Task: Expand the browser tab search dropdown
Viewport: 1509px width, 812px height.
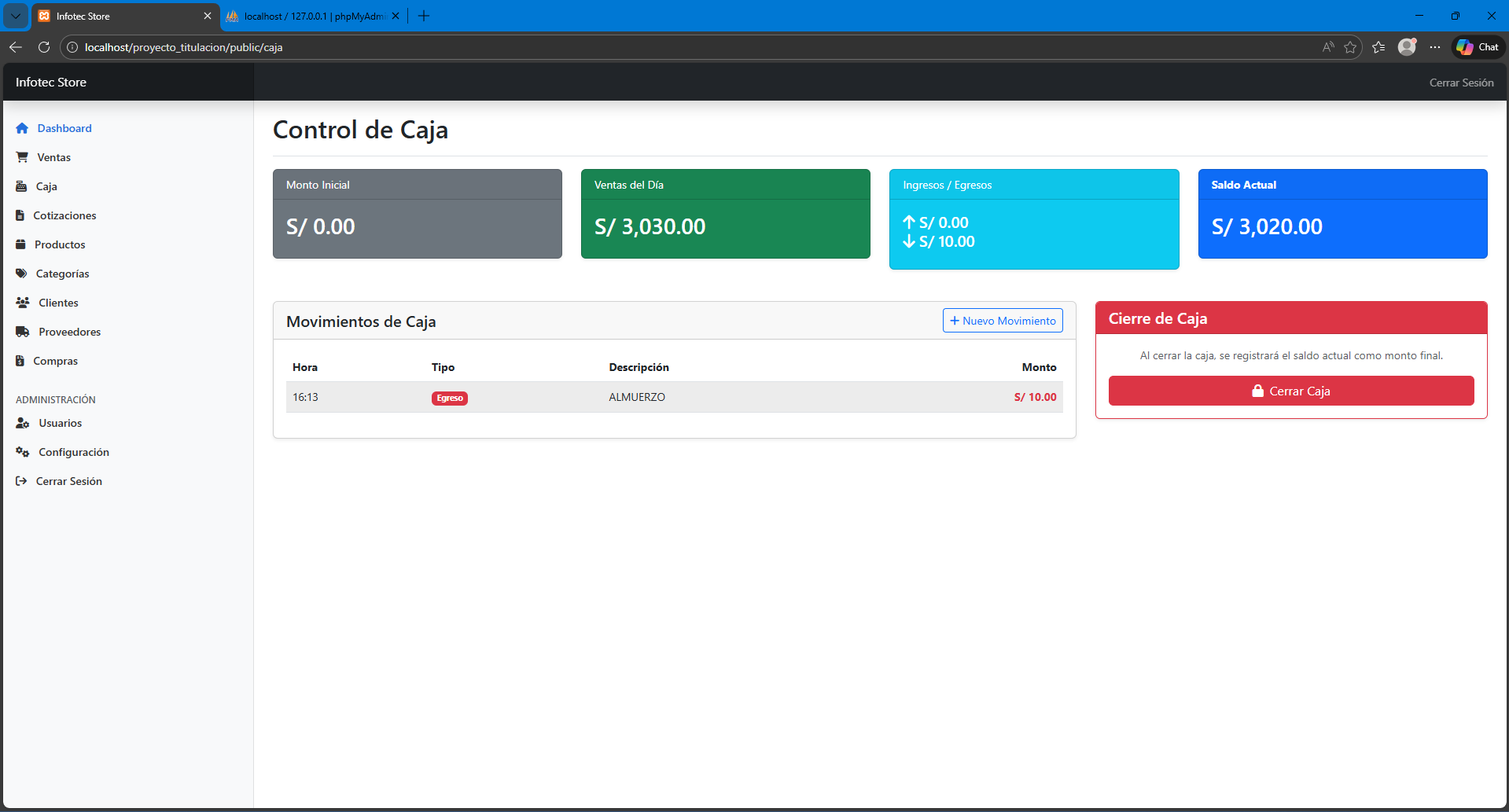Action: coord(16,16)
